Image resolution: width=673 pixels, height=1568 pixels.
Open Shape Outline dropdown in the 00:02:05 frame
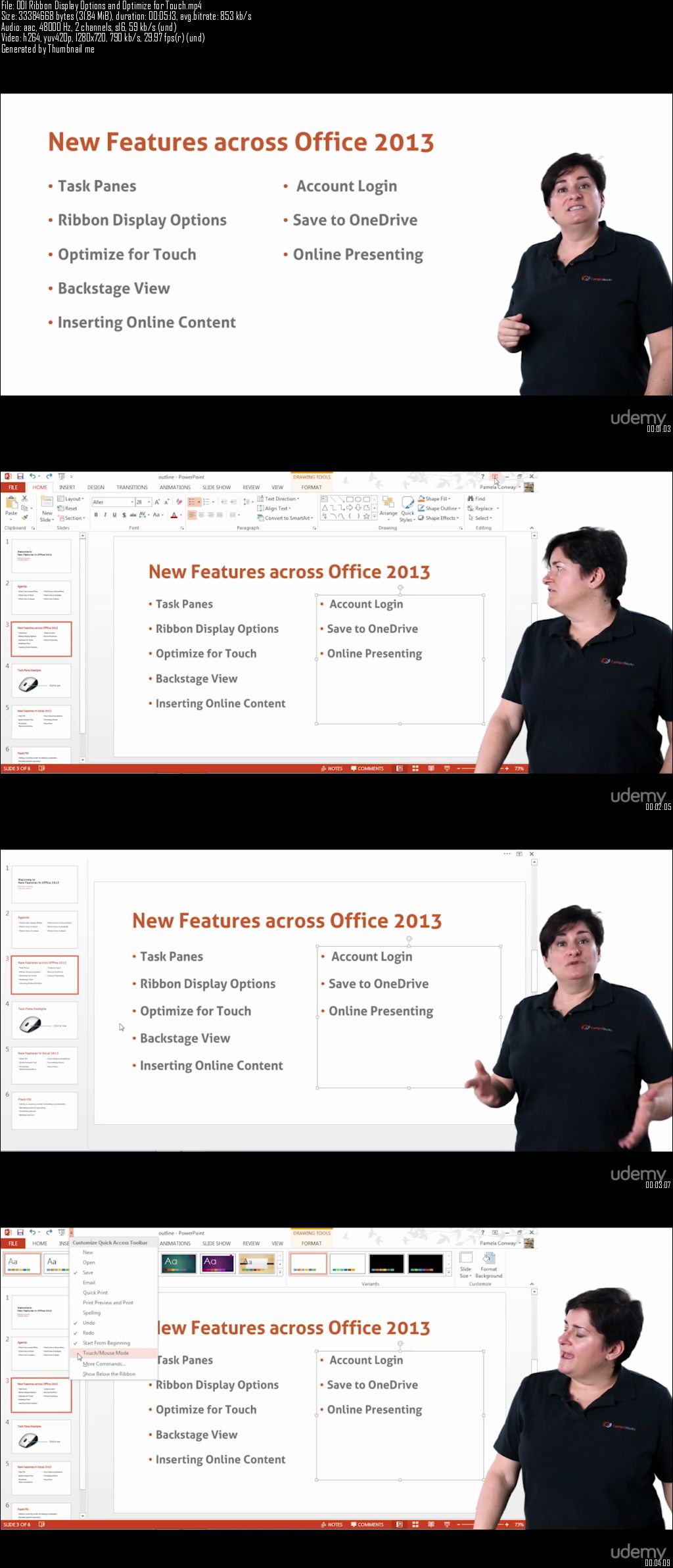[x=438, y=508]
